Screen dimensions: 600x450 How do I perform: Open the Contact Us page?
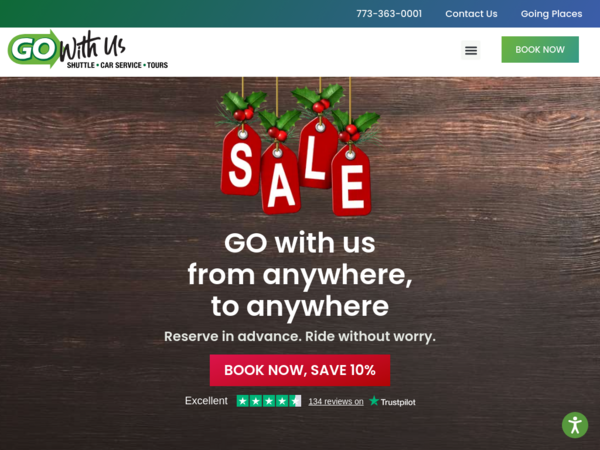pyautogui.click(x=471, y=14)
